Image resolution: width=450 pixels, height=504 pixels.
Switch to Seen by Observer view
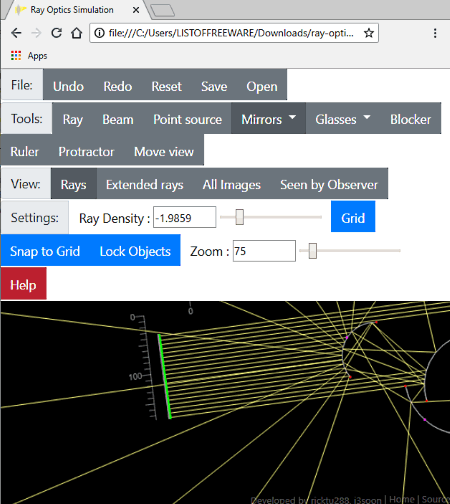(x=329, y=184)
